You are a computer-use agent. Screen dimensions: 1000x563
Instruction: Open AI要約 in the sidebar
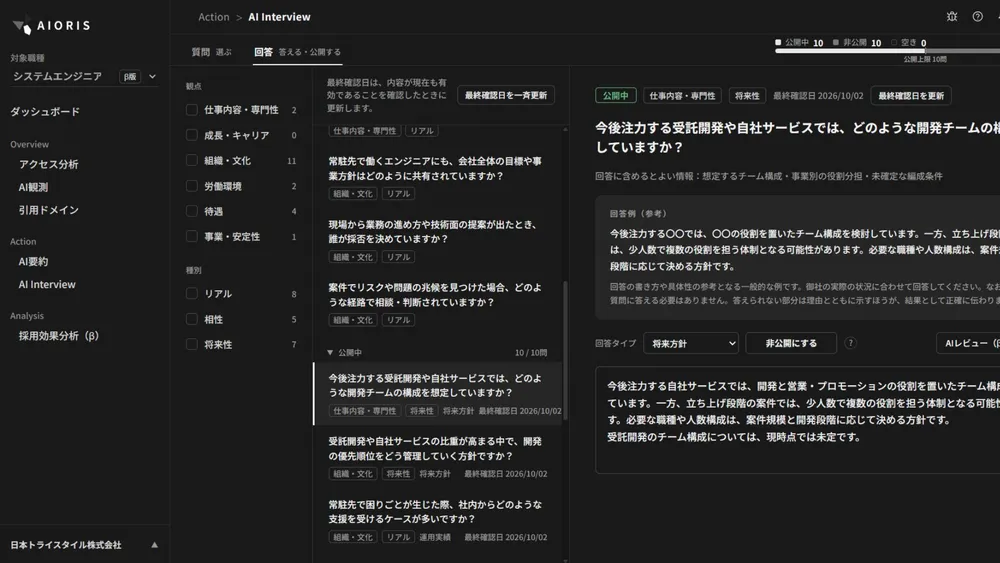[33, 261]
